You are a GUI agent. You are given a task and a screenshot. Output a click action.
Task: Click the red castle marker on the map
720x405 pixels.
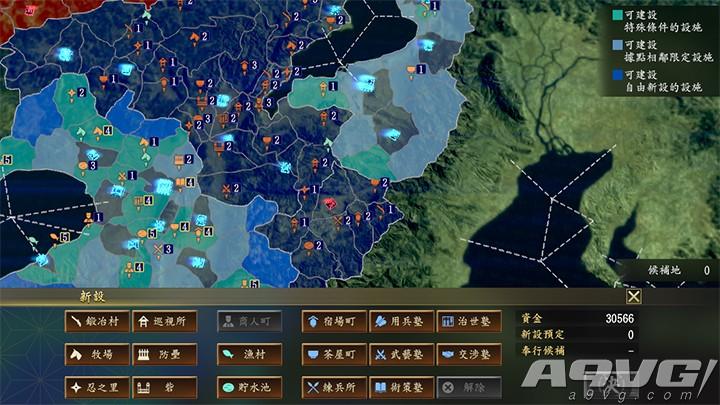(330, 203)
